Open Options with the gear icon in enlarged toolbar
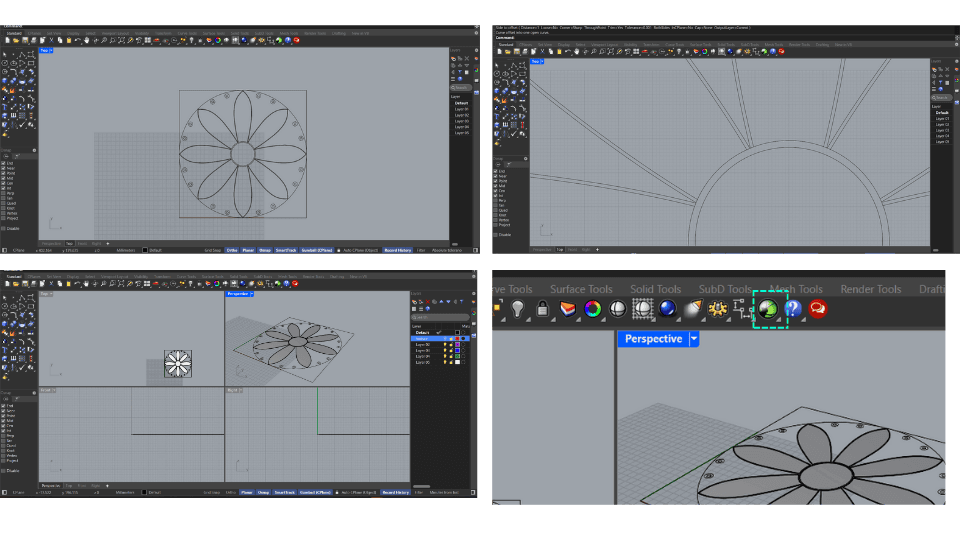Viewport: 960px width, 540px height. point(717,310)
